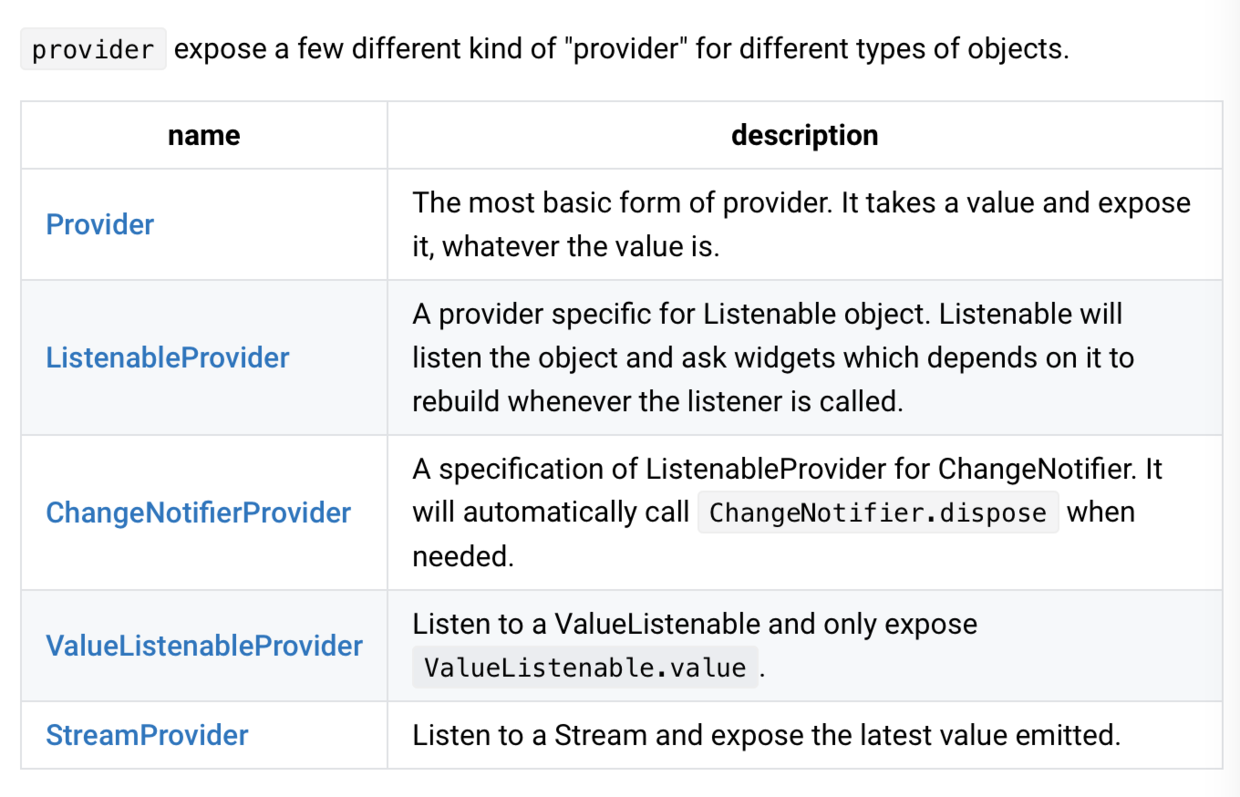This screenshot has height=797, width=1240.
Task: Click the ListenableProvider description text
Action: [767, 314]
